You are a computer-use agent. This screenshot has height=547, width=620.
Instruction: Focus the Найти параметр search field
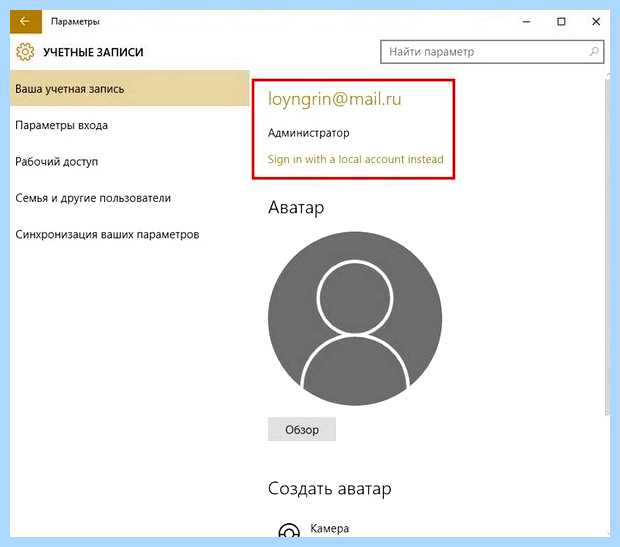pos(492,52)
